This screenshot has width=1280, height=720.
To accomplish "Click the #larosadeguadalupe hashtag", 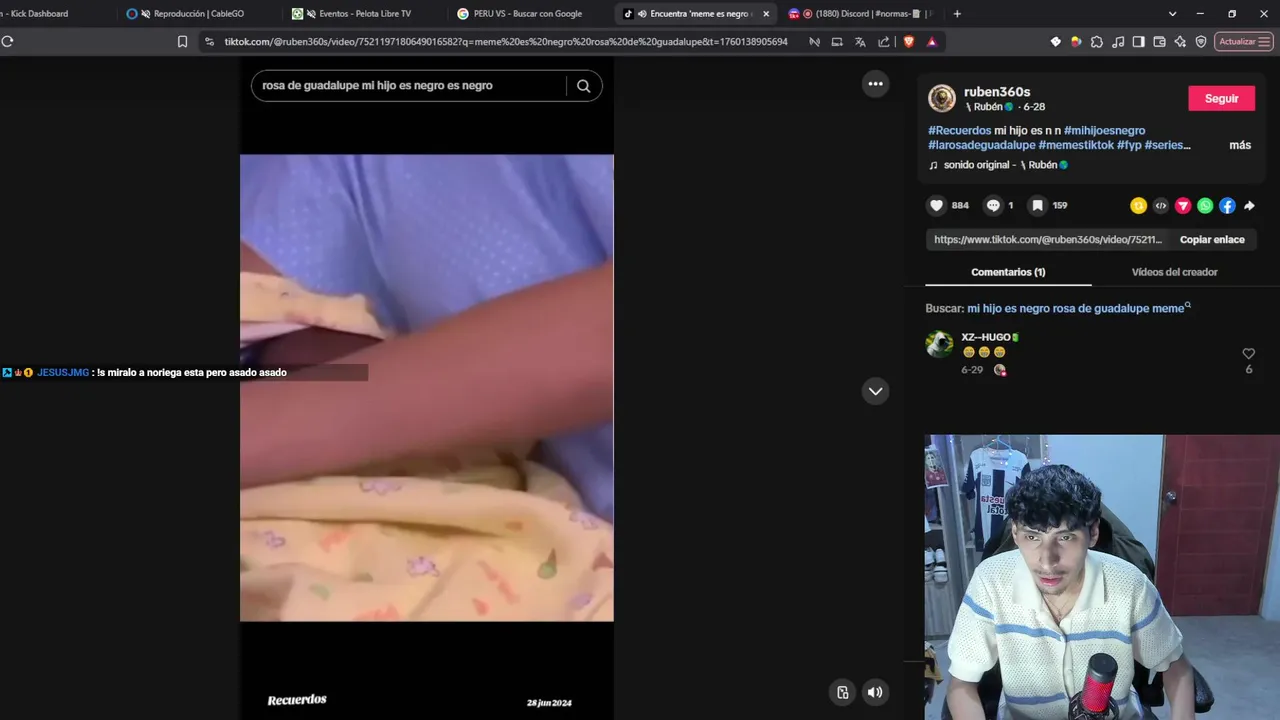I will (x=981, y=145).
